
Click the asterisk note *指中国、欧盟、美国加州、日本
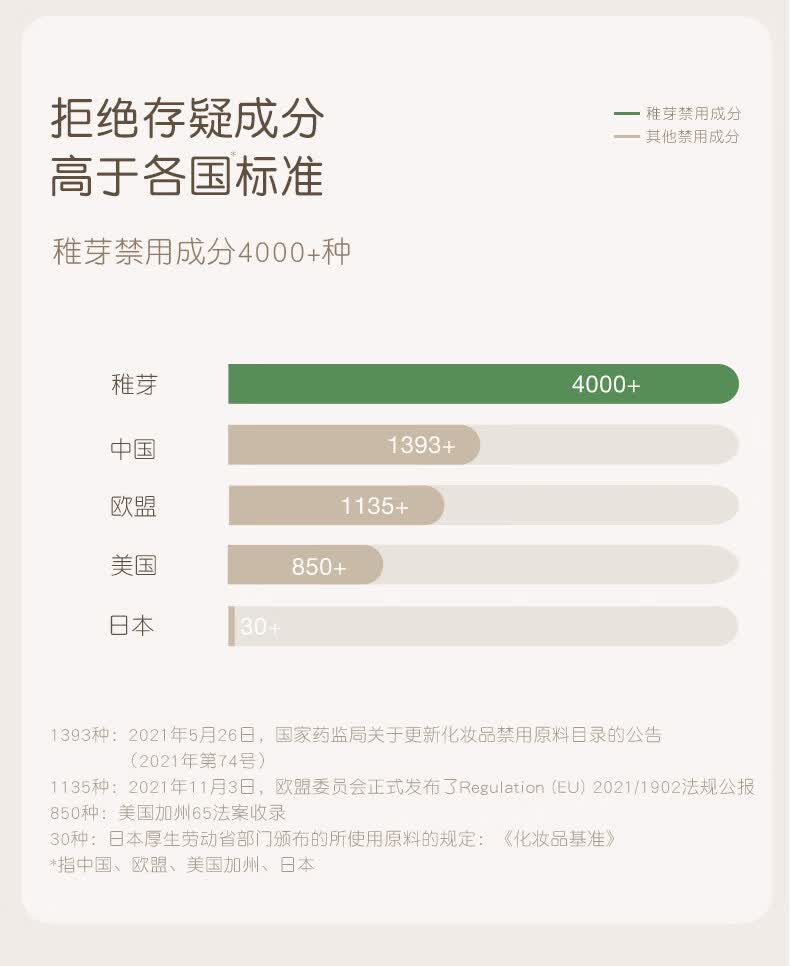point(182,865)
